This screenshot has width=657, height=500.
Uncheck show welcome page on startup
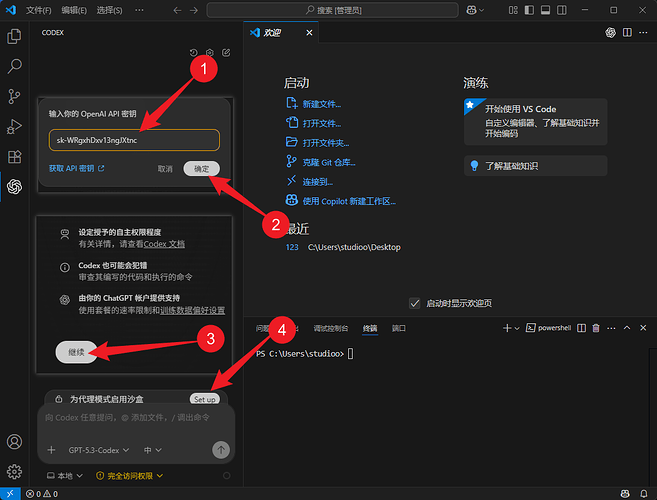[x=414, y=303]
